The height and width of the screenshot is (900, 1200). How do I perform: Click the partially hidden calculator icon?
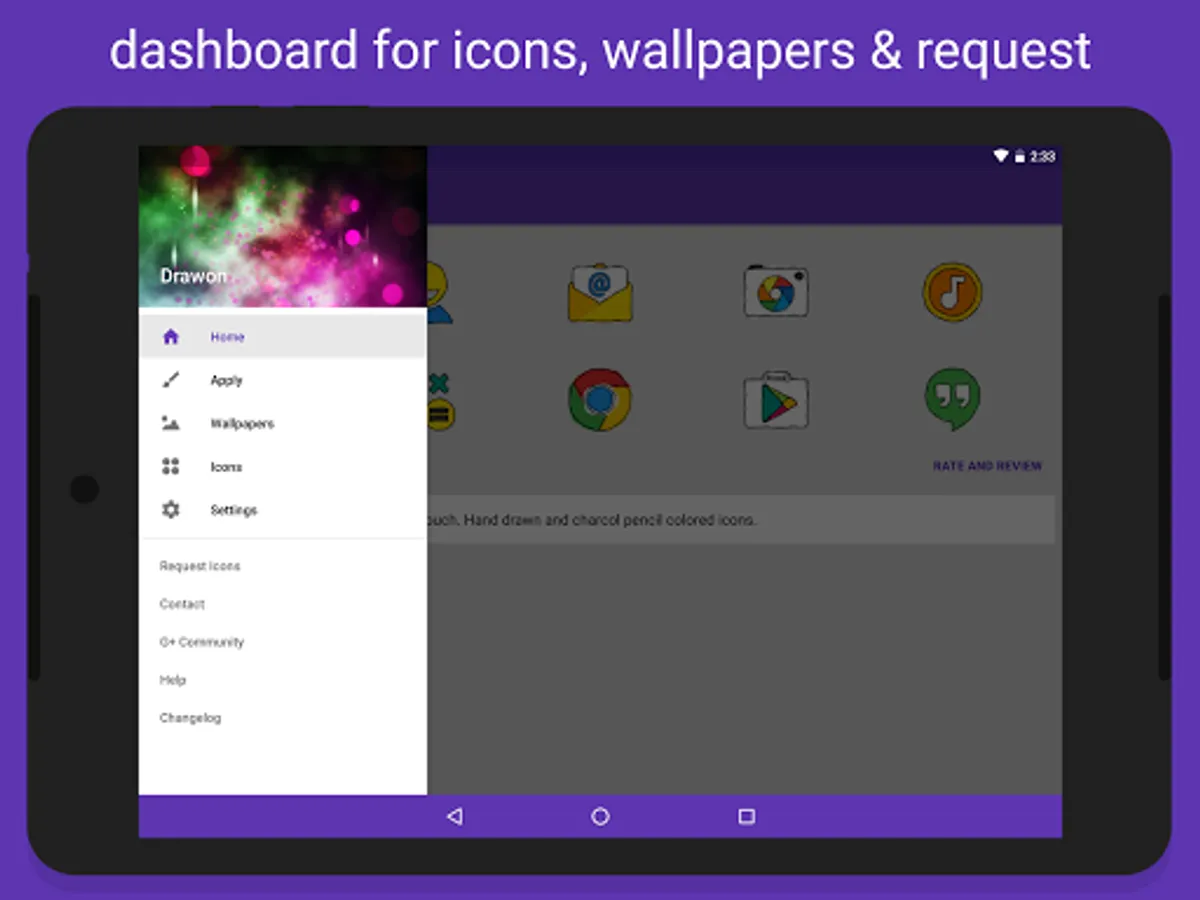441,400
